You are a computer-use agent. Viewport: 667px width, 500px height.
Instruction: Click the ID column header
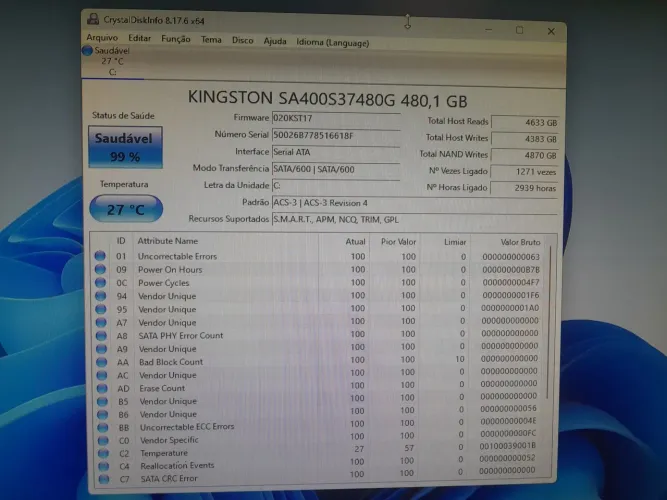(121, 240)
